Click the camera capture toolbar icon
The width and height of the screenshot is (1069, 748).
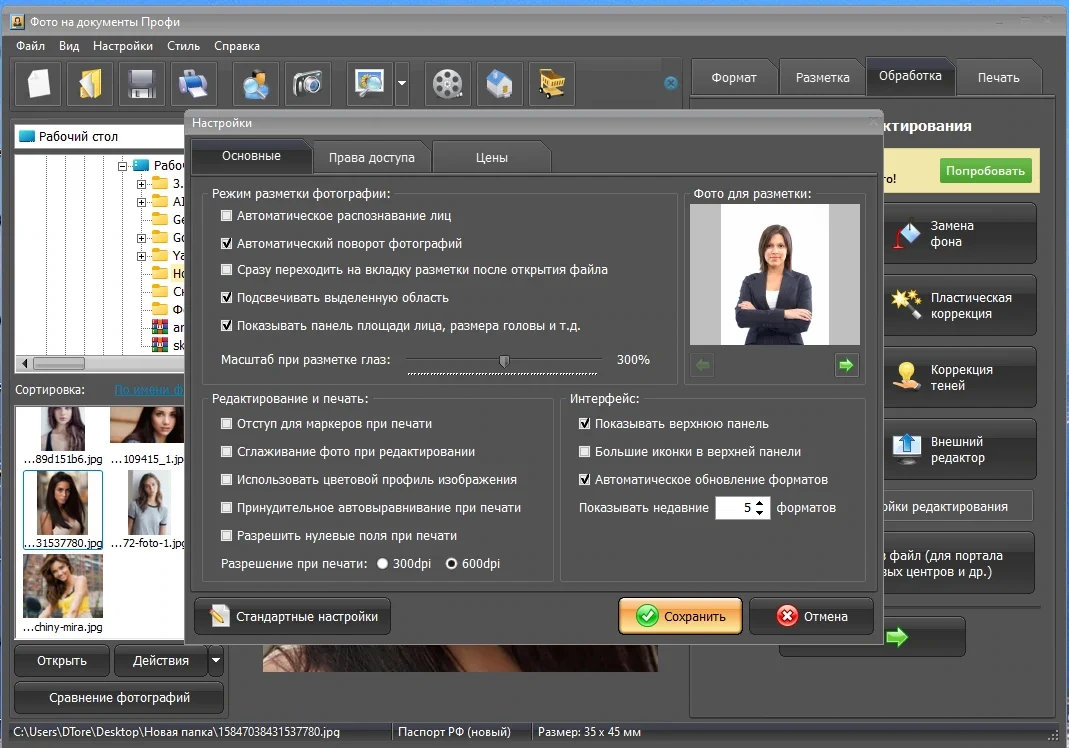(307, 84)
